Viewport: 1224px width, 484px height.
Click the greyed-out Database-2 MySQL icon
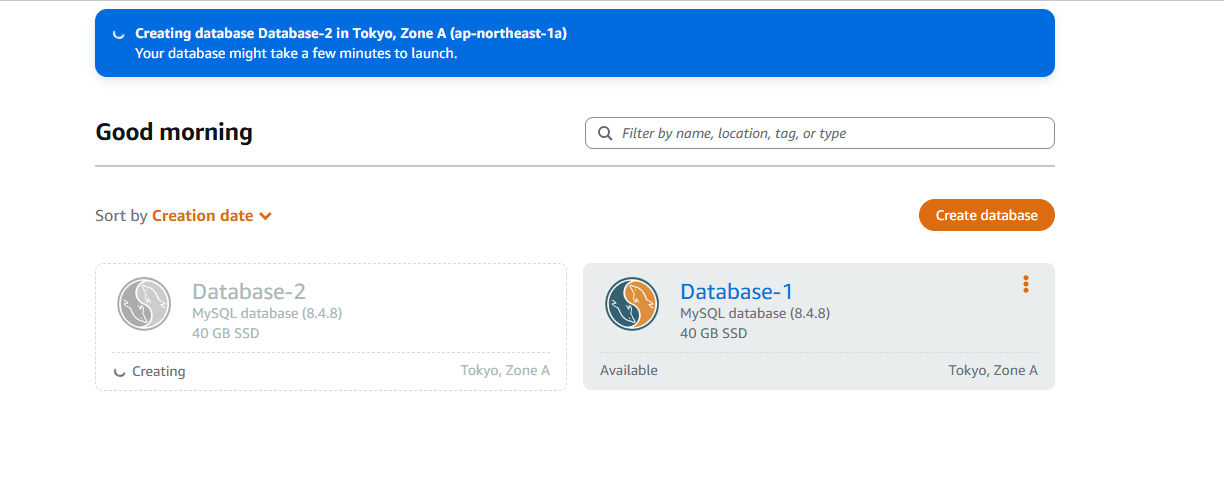pyautogui.click(x=144, y=303)
